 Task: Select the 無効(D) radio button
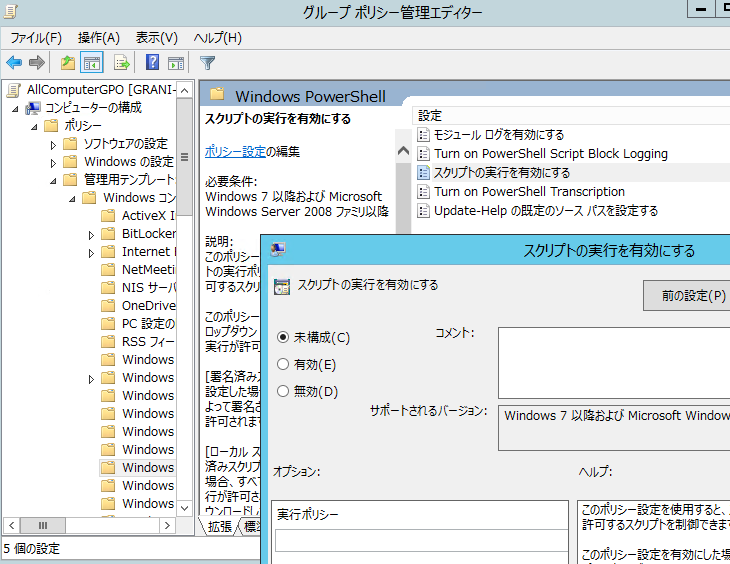(283, 391)
